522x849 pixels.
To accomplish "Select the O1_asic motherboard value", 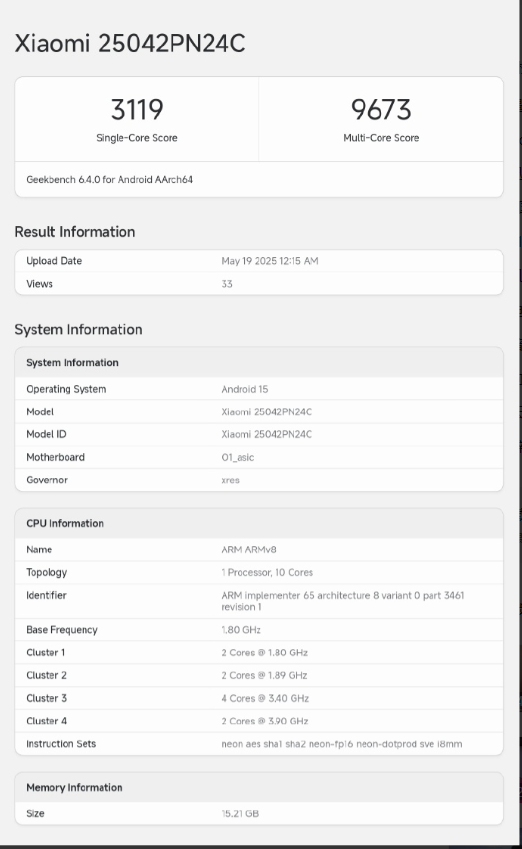I will 238,458.
